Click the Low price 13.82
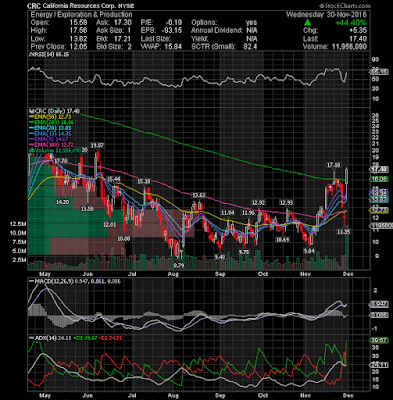The image size is (393, 400). [79, 39]
